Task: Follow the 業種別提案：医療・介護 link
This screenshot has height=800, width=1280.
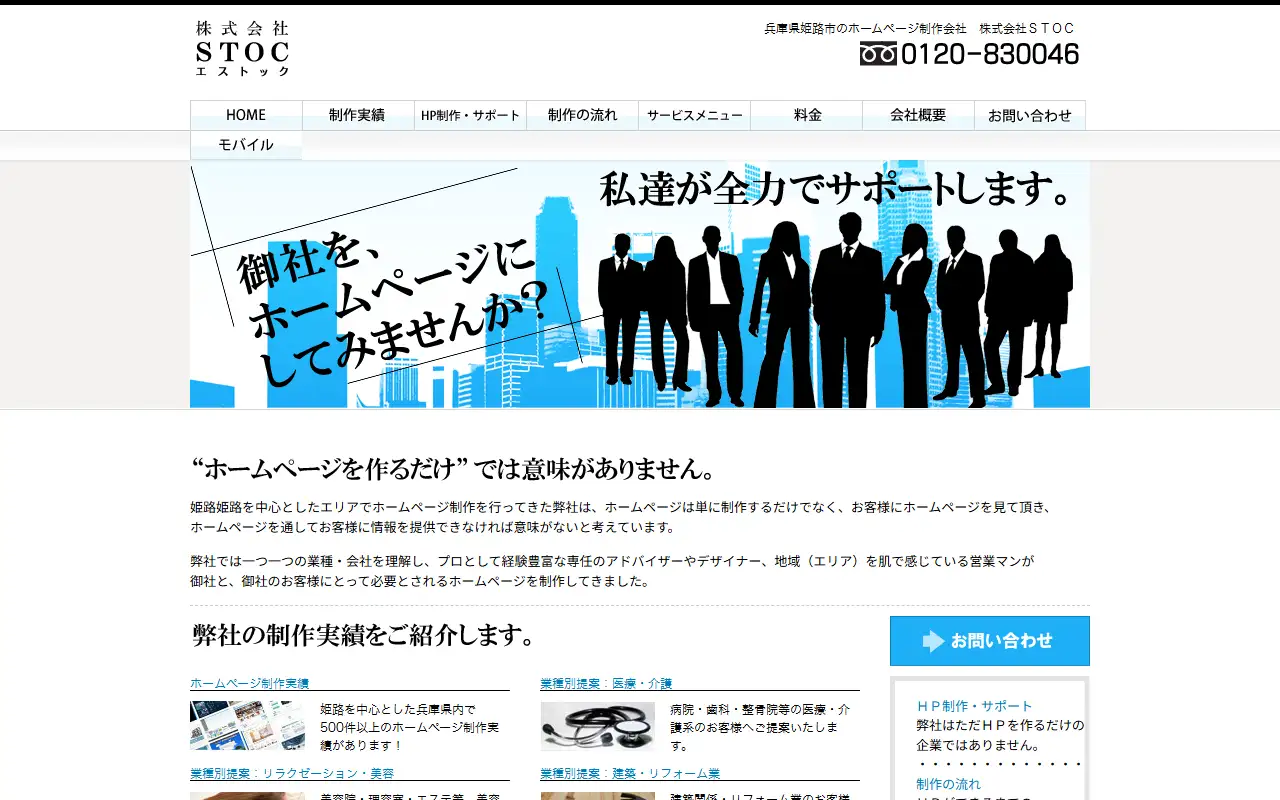Action: 606,683
